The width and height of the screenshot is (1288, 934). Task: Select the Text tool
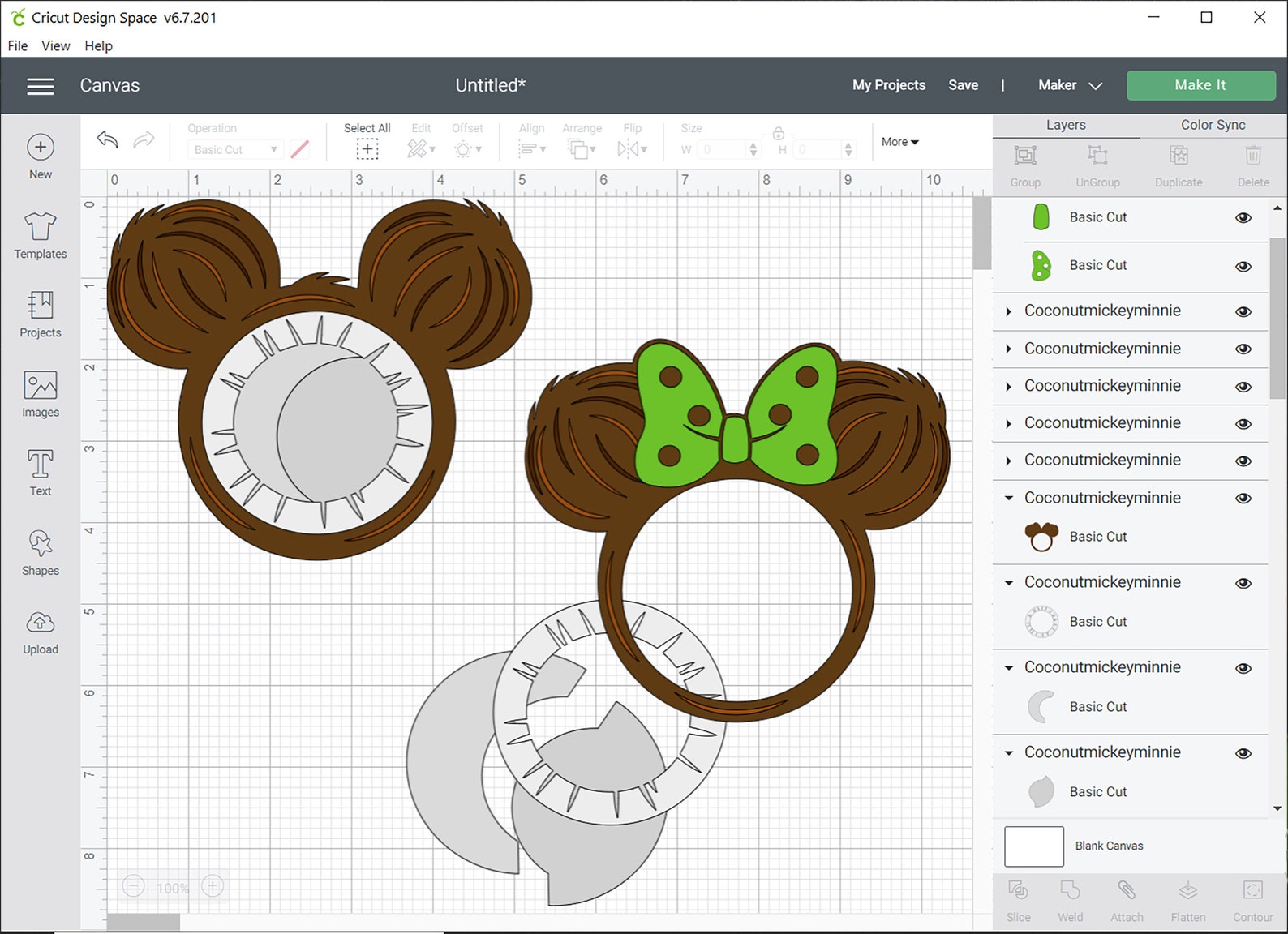41,473
